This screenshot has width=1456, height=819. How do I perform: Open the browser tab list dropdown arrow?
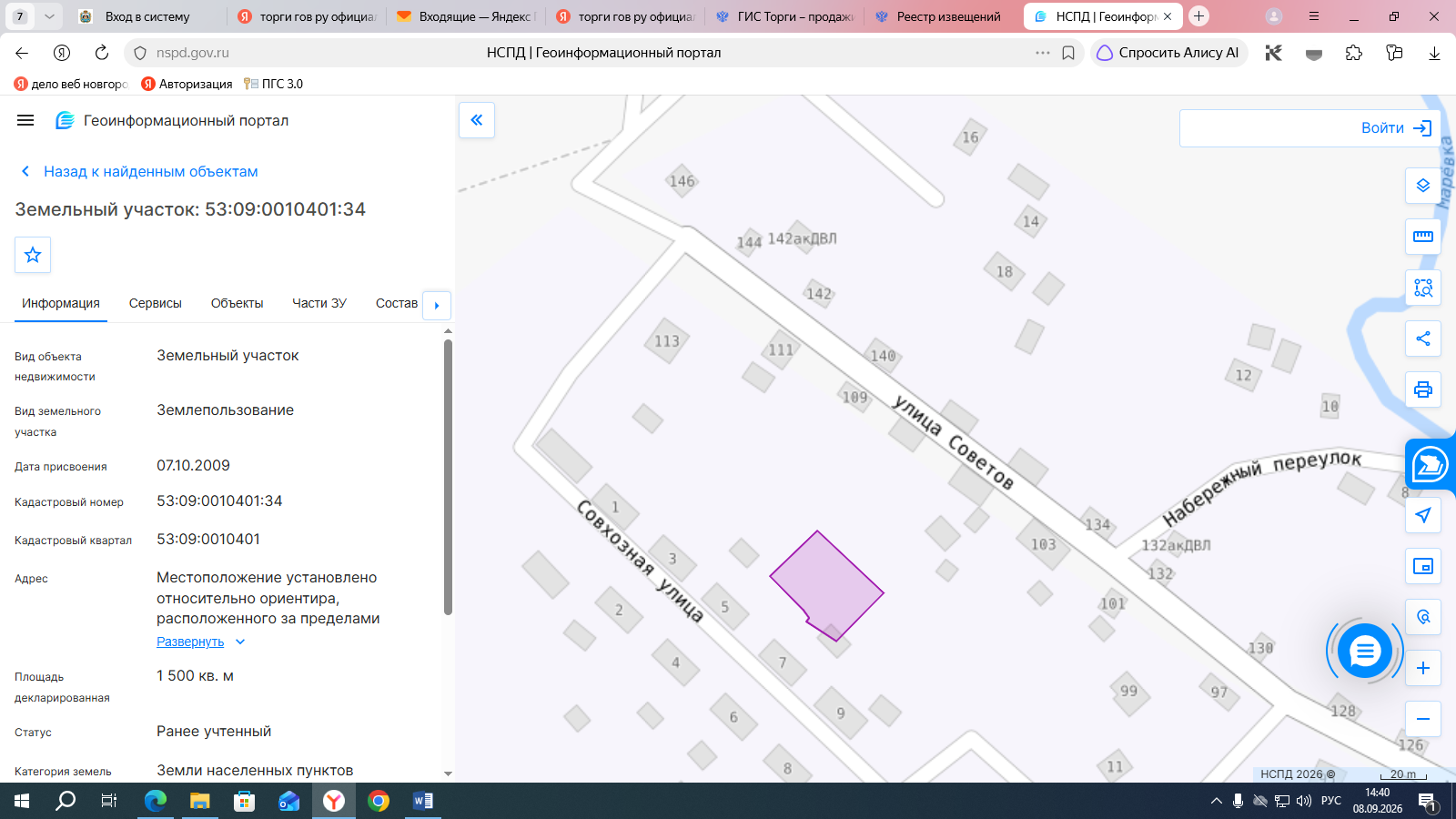[x=49, y=16]
